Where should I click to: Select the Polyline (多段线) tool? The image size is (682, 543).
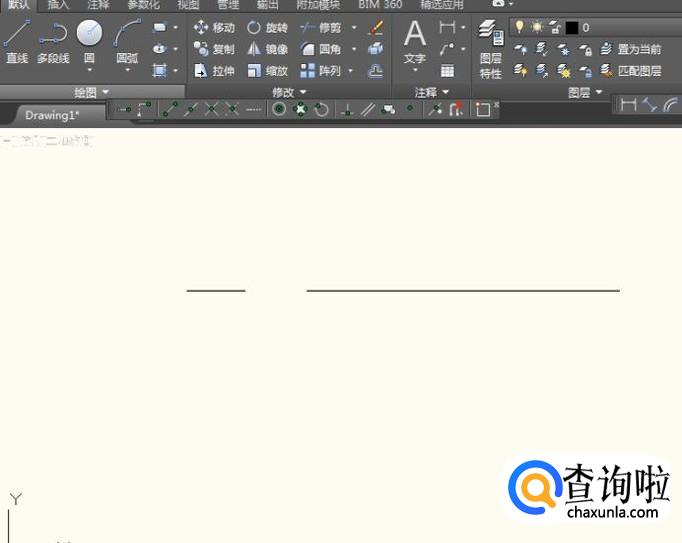pos(53,43)
